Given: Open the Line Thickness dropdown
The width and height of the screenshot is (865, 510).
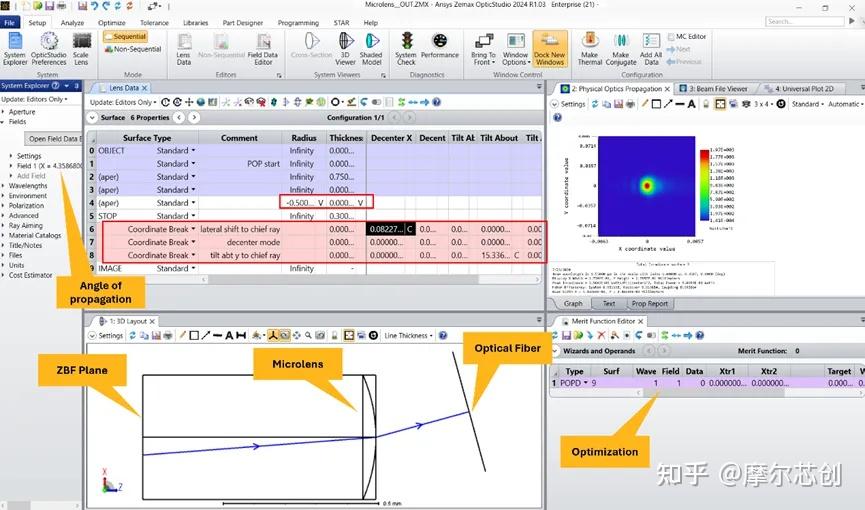Looking at the screenshot, I should [x=408, y=336].
